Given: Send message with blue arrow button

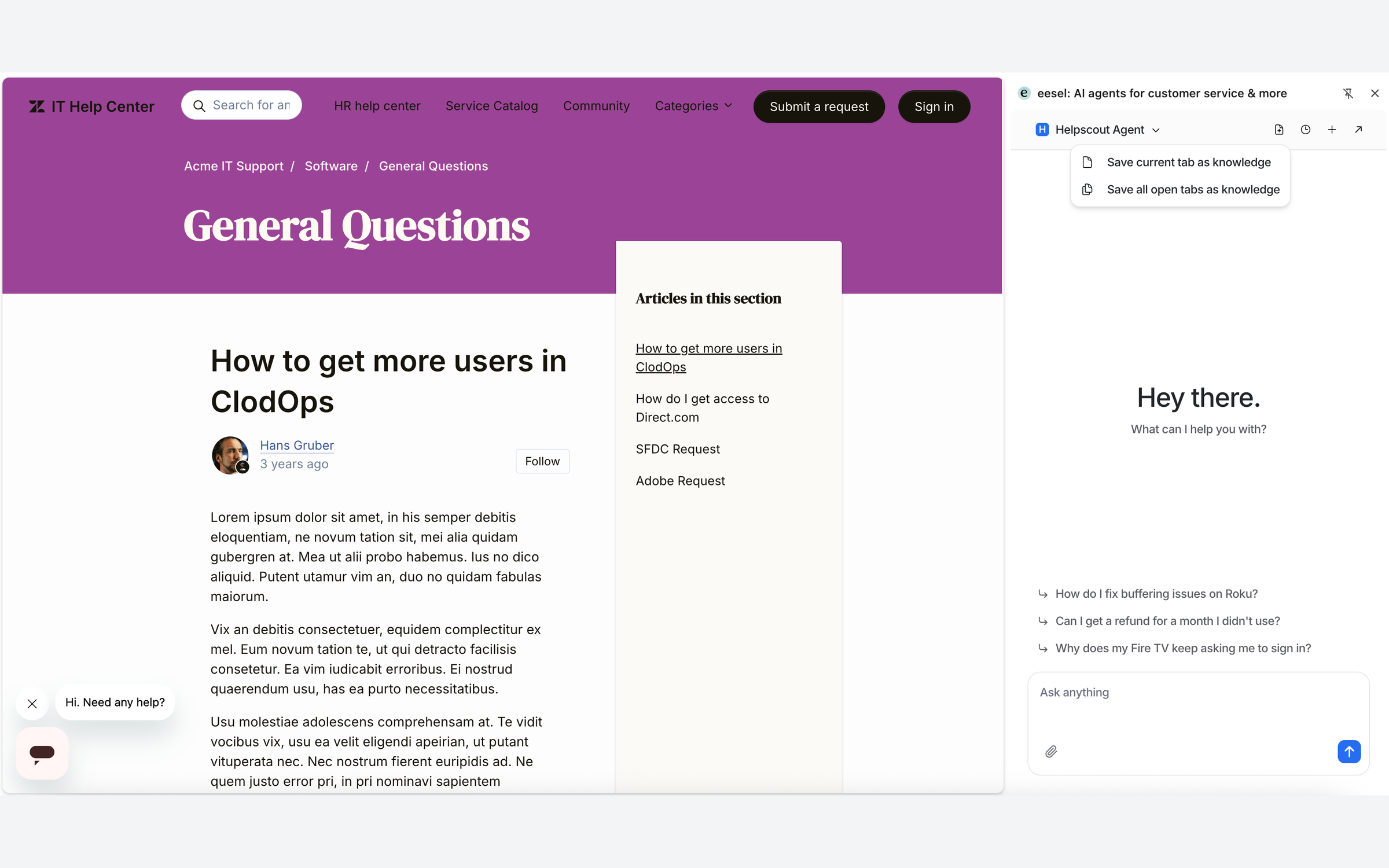Looking at the screenshot, I should click(x=1349, y=752).
